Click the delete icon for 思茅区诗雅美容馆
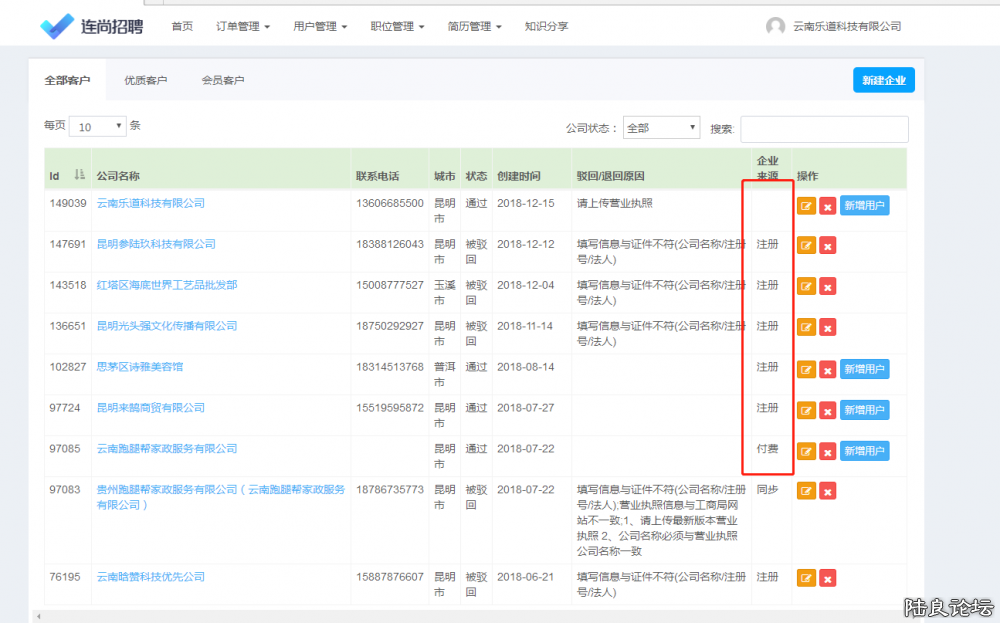The width and height of the screenshot is (1000, 623). [827, 369]
